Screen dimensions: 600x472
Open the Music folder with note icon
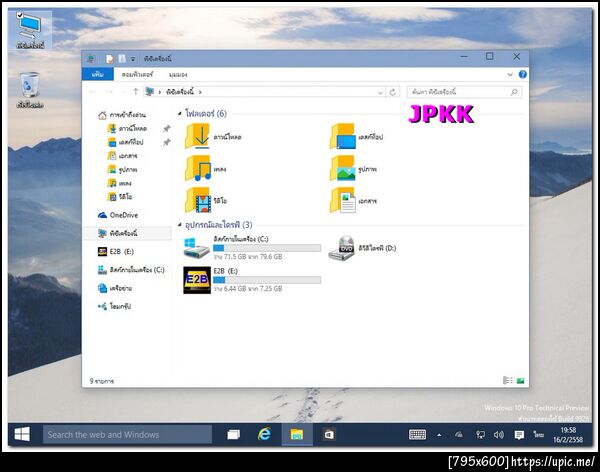click(197, 168)
